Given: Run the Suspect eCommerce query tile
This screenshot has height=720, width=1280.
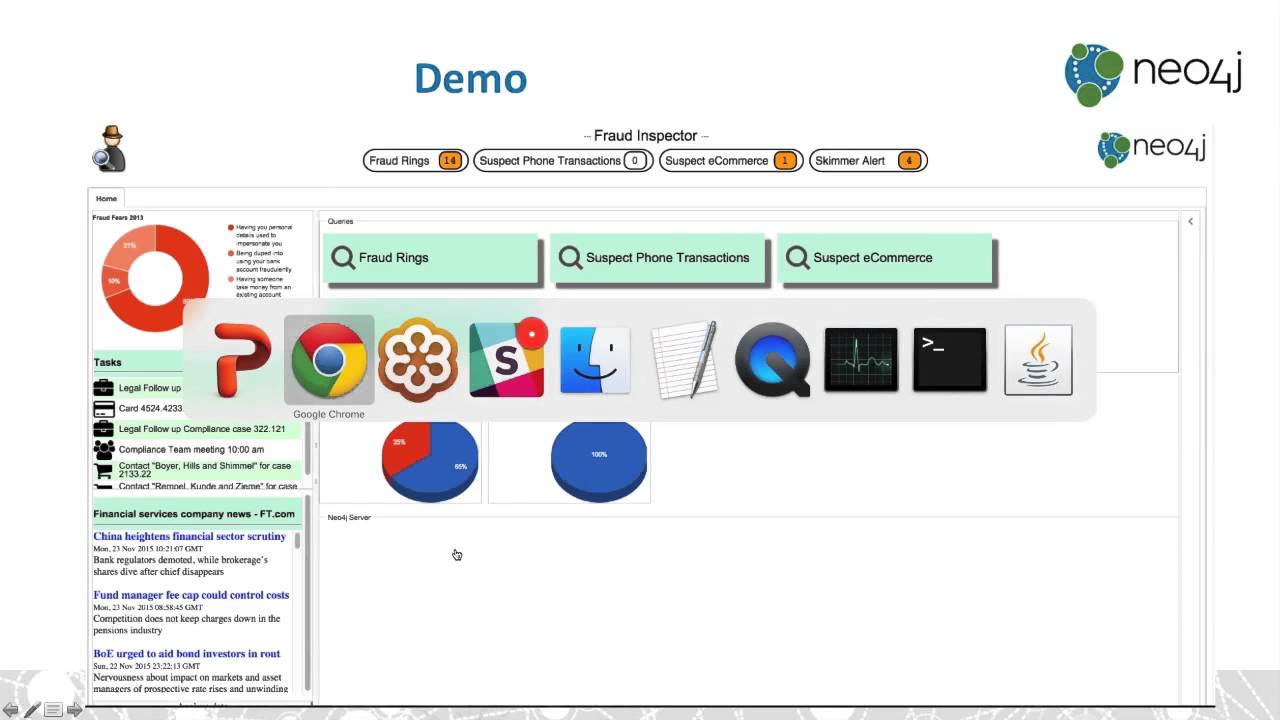Looking at the screenshot, I should [x=885, y=258].
